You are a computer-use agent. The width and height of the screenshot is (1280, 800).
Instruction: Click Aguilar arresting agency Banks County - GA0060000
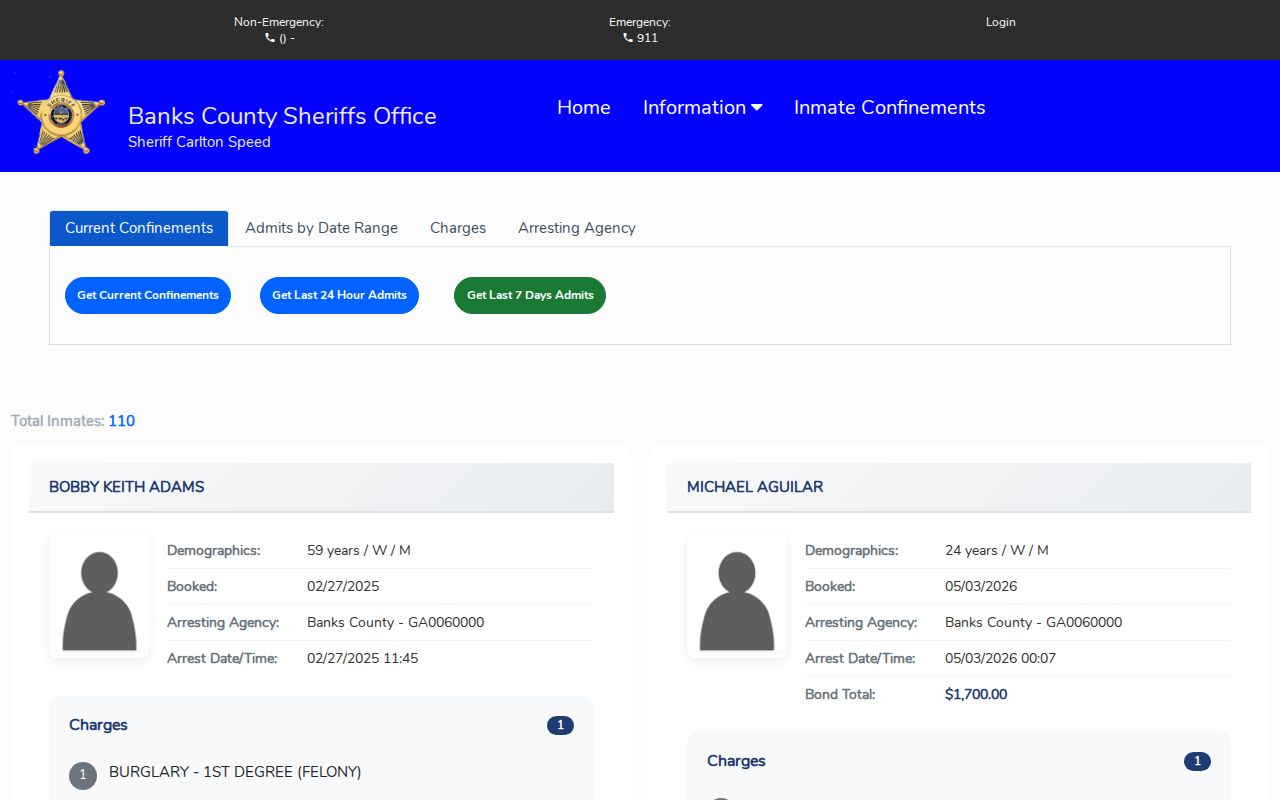(x=1033, y=622)
